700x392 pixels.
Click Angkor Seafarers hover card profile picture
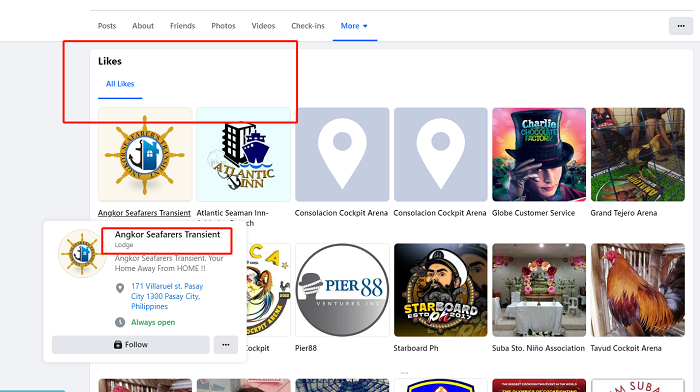82,254
